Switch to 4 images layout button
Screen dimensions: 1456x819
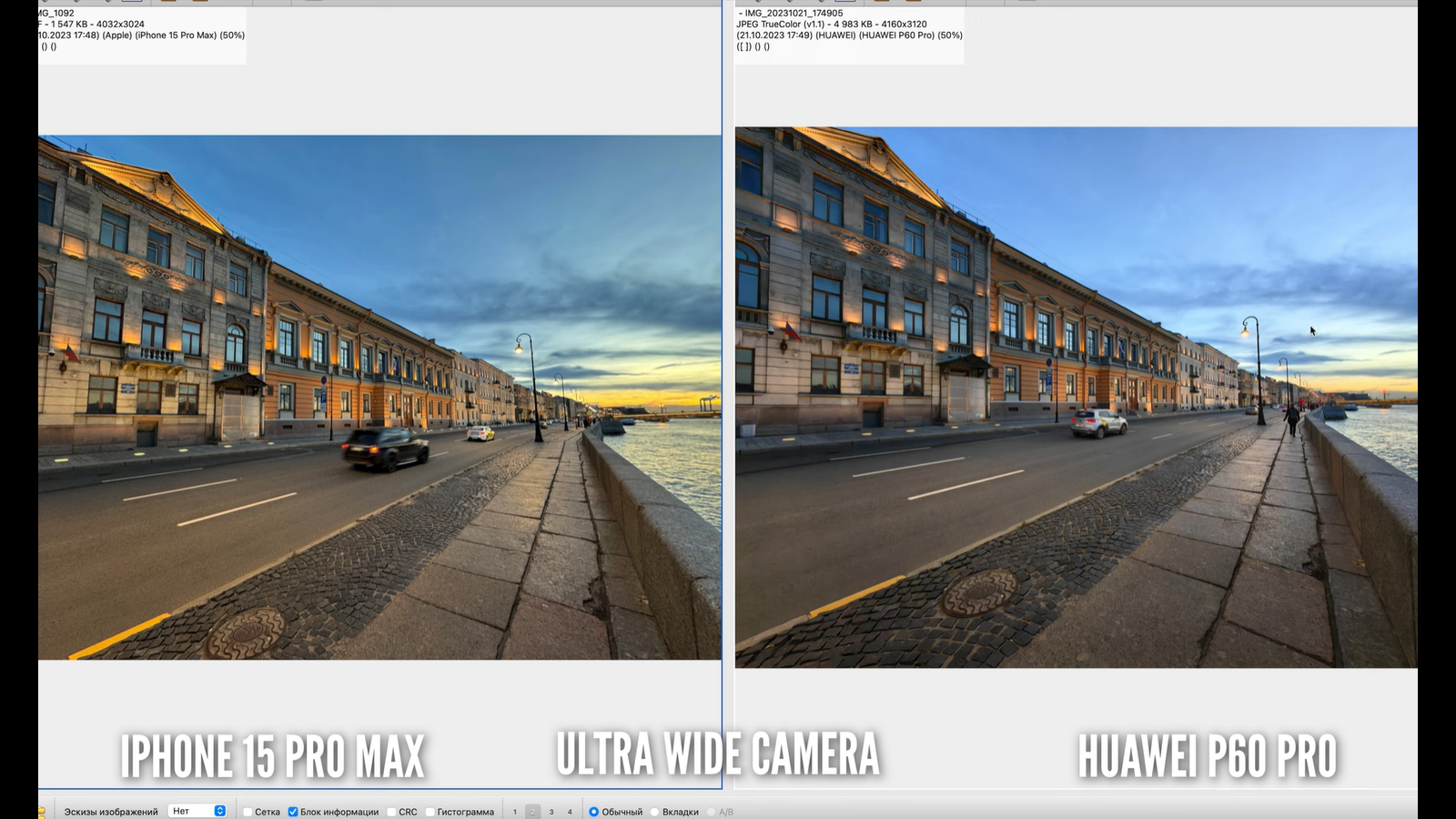point(570,812)
